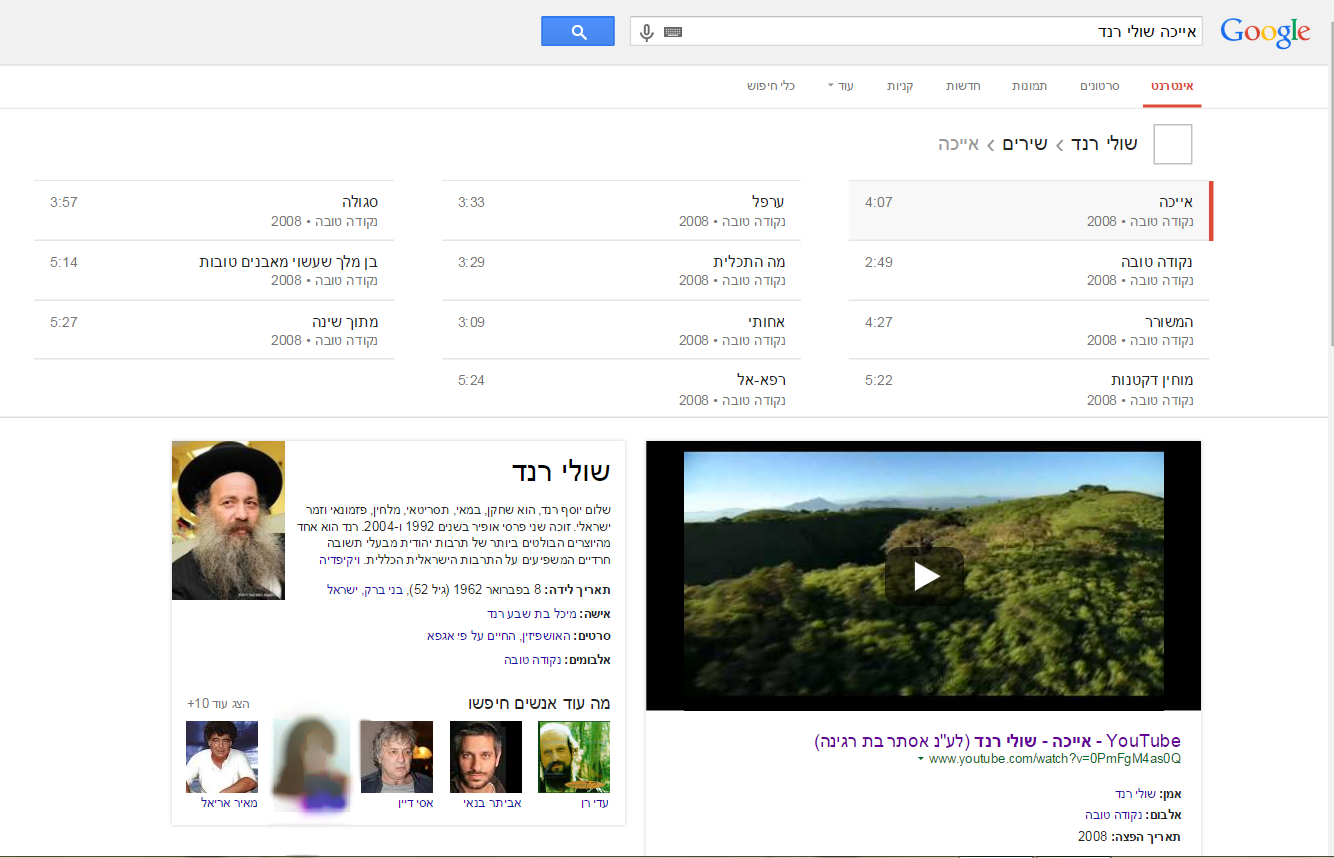Click מאיר אריאל thumbnail
This screenshot has width=1334, height=858.
click(x=222, y=757)
